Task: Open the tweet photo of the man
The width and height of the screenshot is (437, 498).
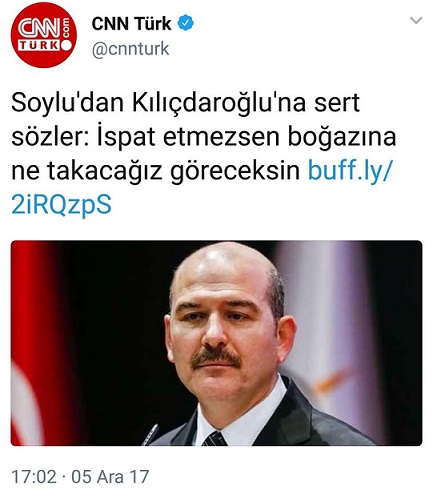Action: tap(216, 343)
